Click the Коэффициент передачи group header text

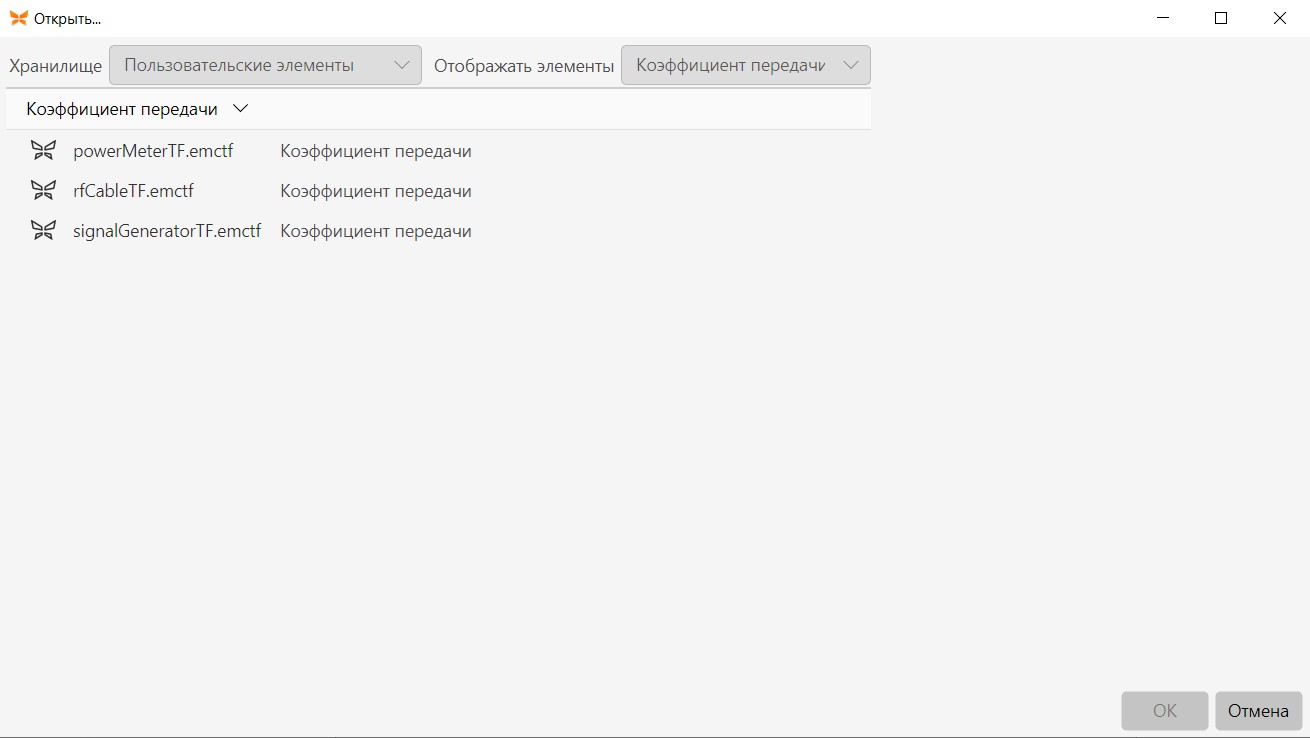point(122,109)
